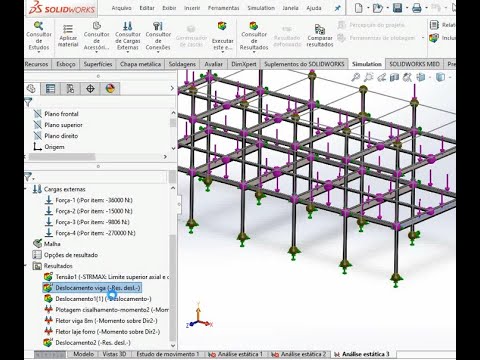Pin the menu bar with pushpin icon
The width and height of the screenshot is (480, 360).
[337, 8]
